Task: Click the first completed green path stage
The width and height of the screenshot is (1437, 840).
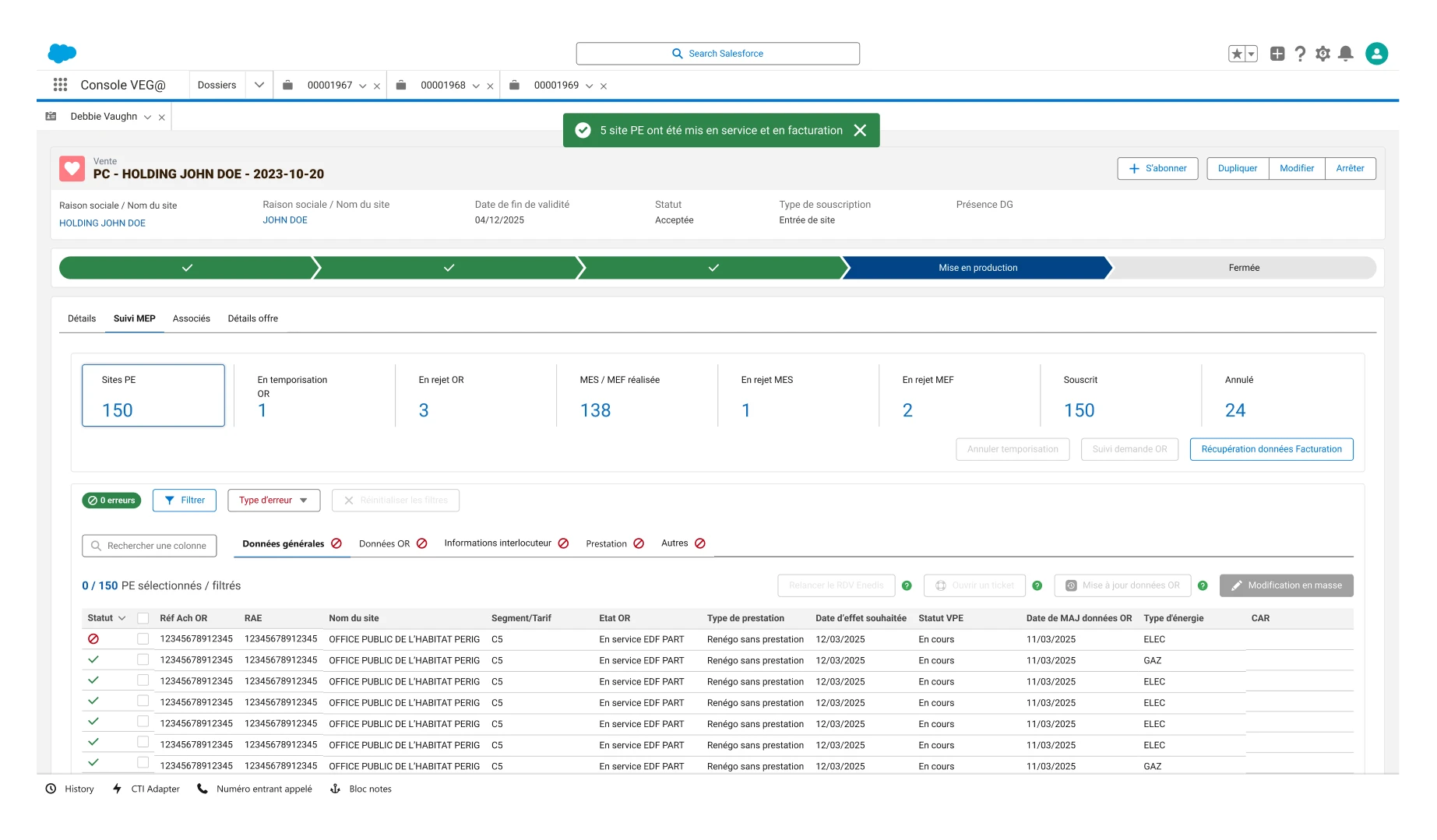Action: pos(188,268)
